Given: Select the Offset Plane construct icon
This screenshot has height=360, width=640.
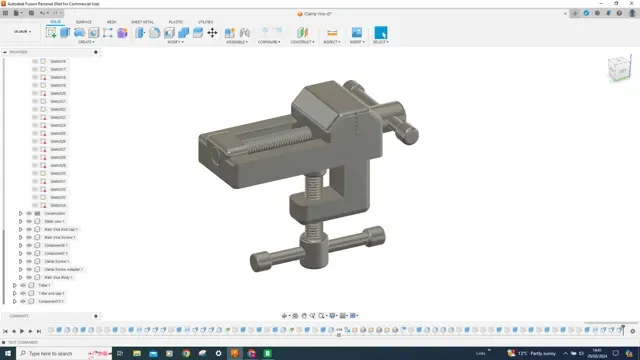Looking at the screenshot, I should [x=302, y=33].
